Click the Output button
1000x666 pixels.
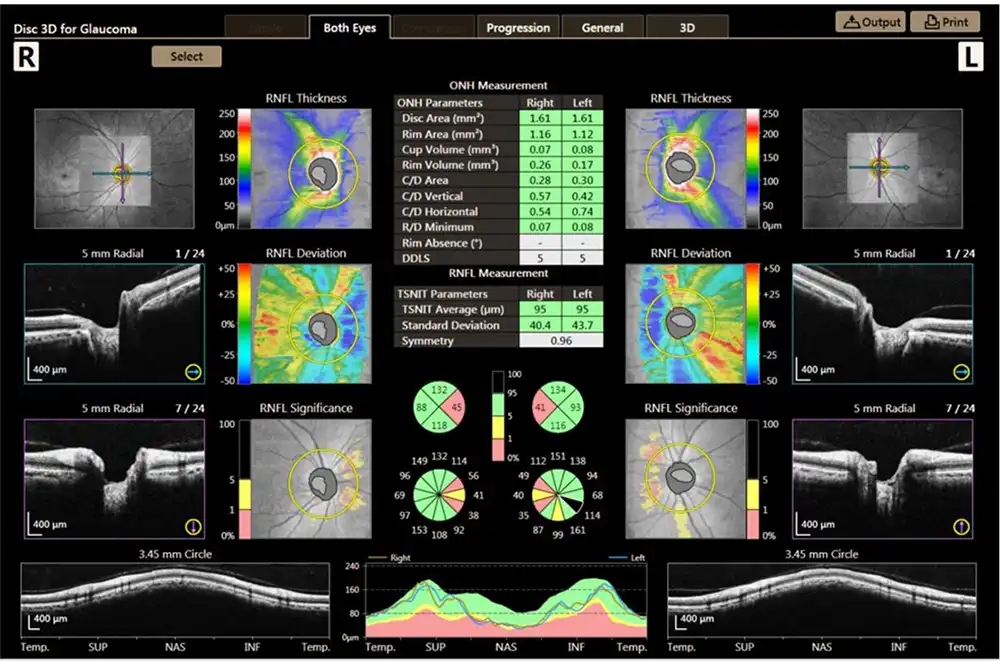pos(869,22)
